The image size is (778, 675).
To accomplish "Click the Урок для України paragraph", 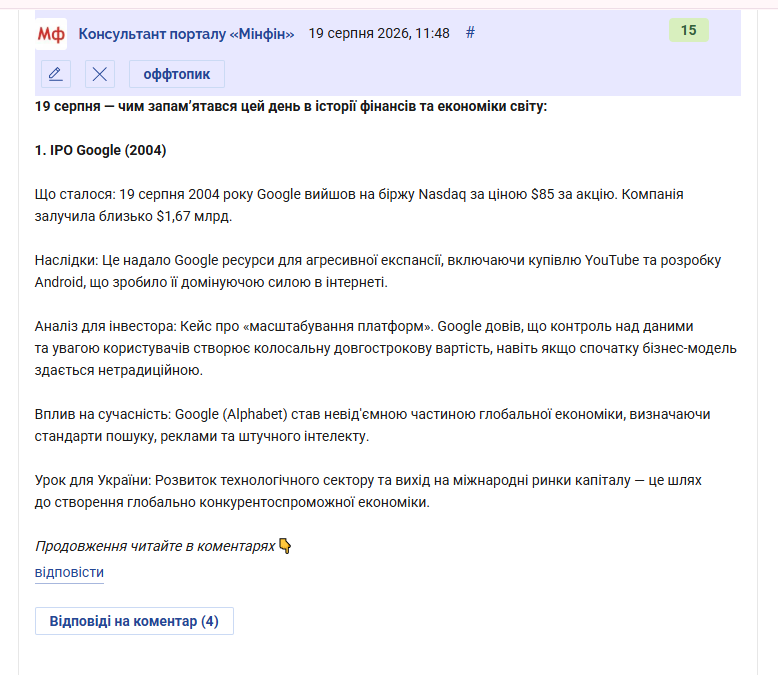I will coord(368,491).
